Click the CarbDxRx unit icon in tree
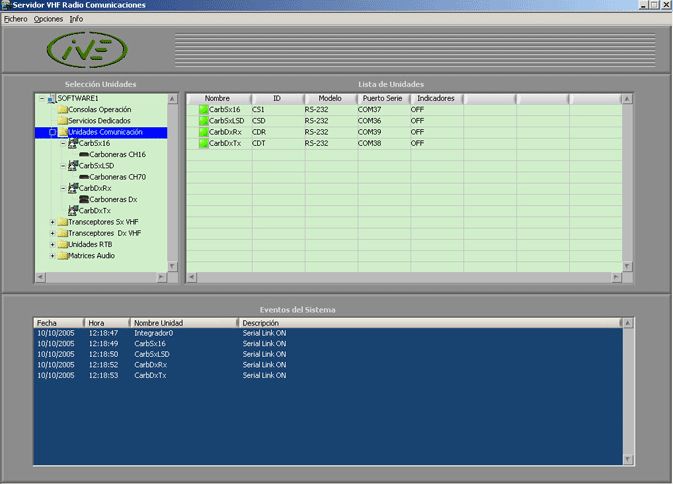 pyautogui.click(x=73, y=188)
